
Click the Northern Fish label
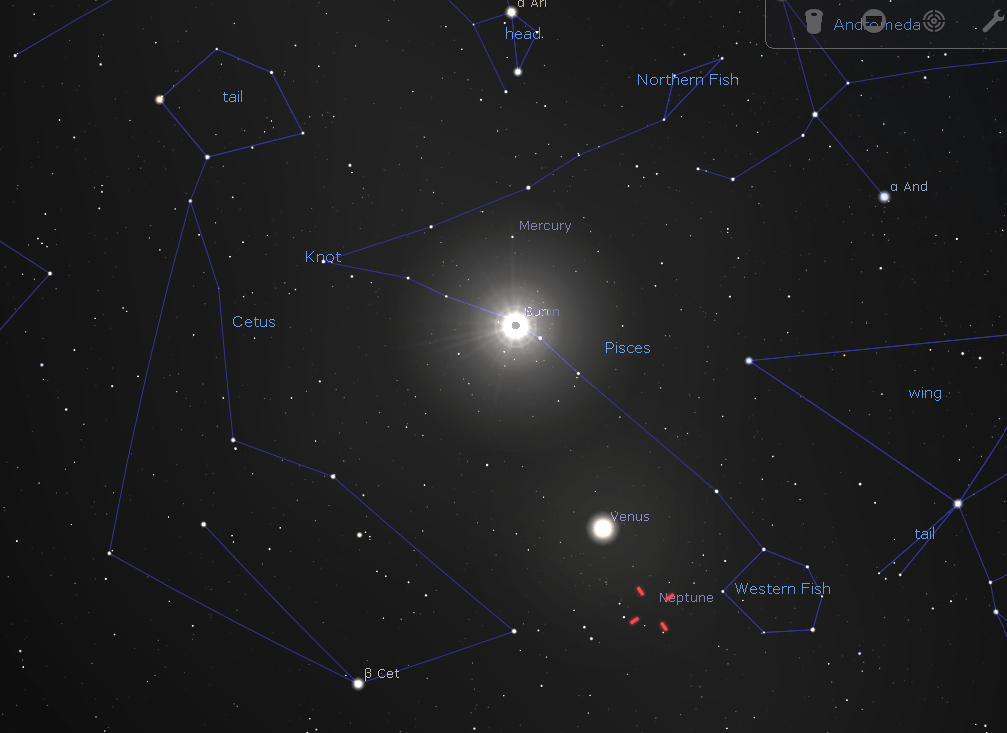[x=687, y=80]
